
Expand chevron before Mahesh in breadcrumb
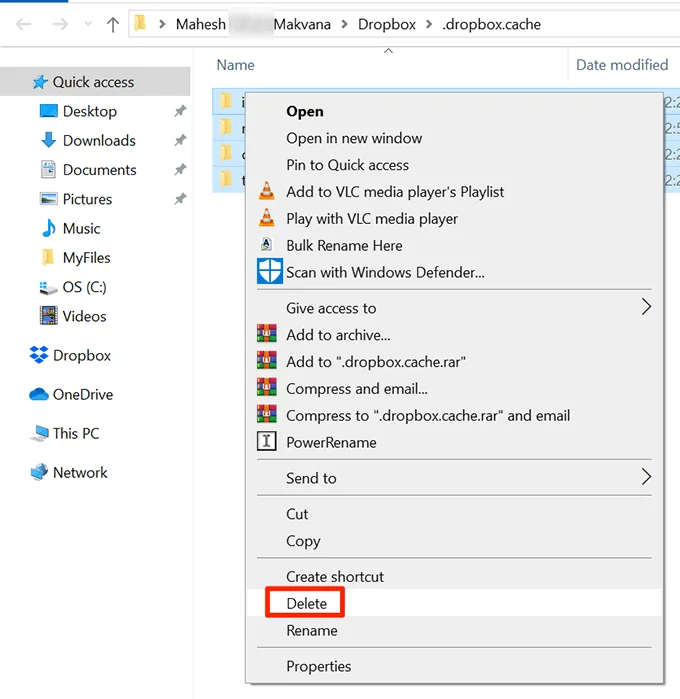[x=162, y=24]
